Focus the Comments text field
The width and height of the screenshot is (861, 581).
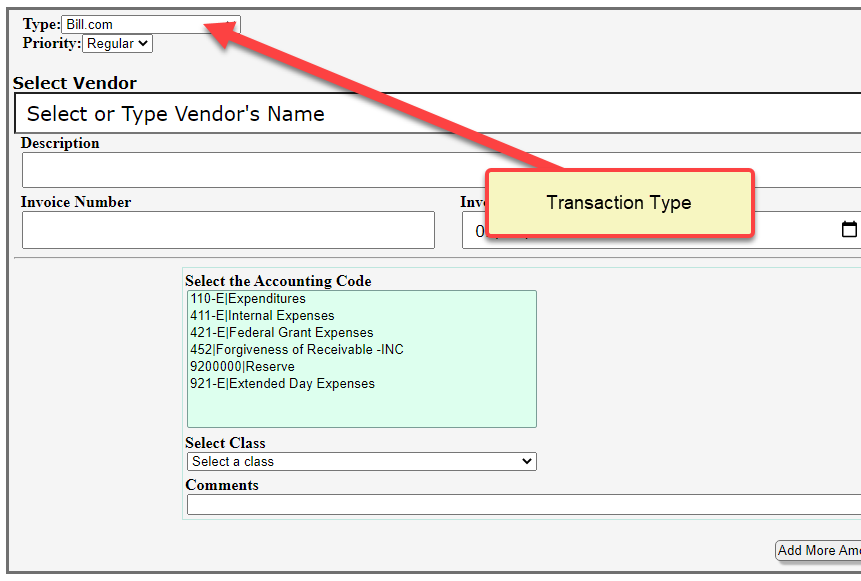(520, 505)
